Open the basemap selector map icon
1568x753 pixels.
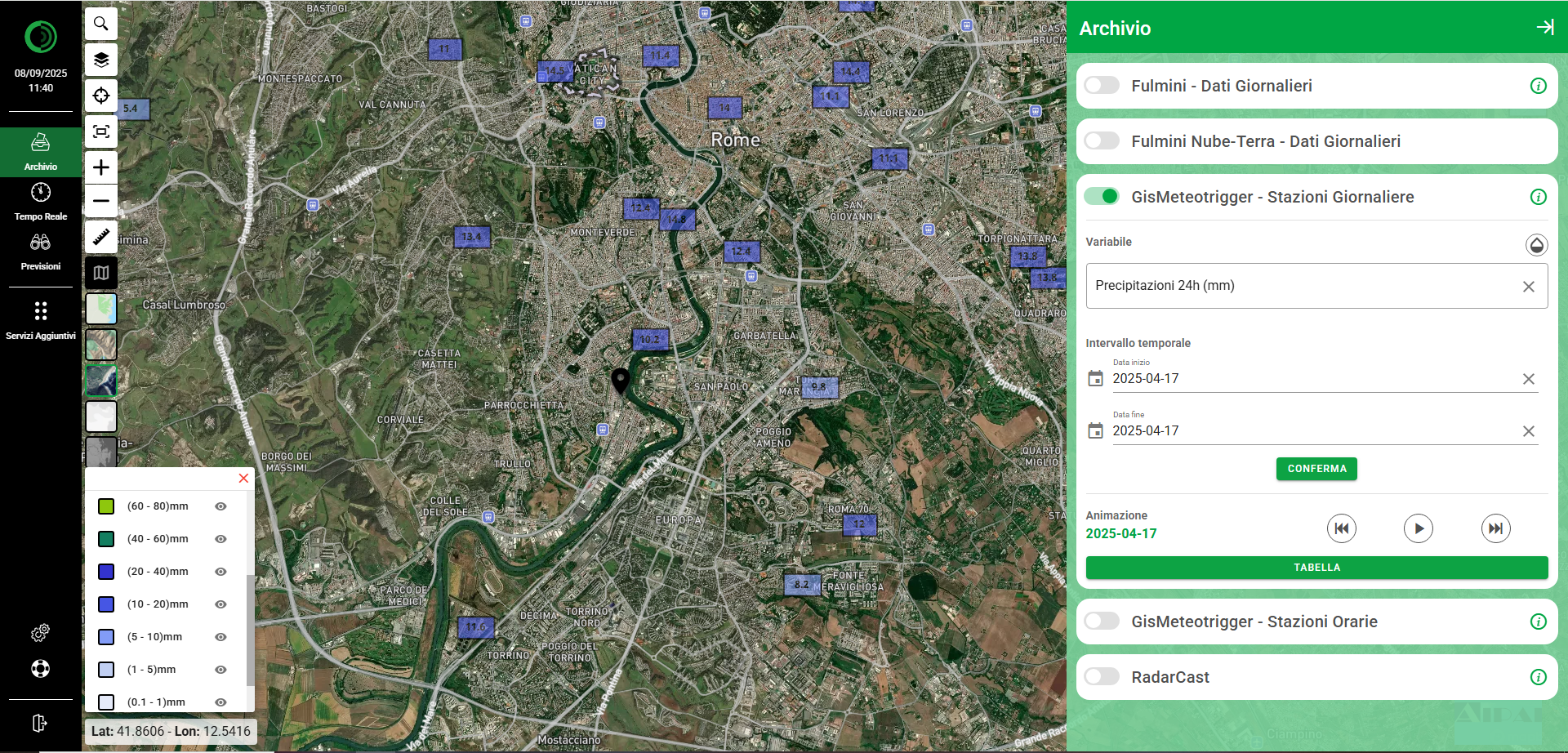coord(101,273)
